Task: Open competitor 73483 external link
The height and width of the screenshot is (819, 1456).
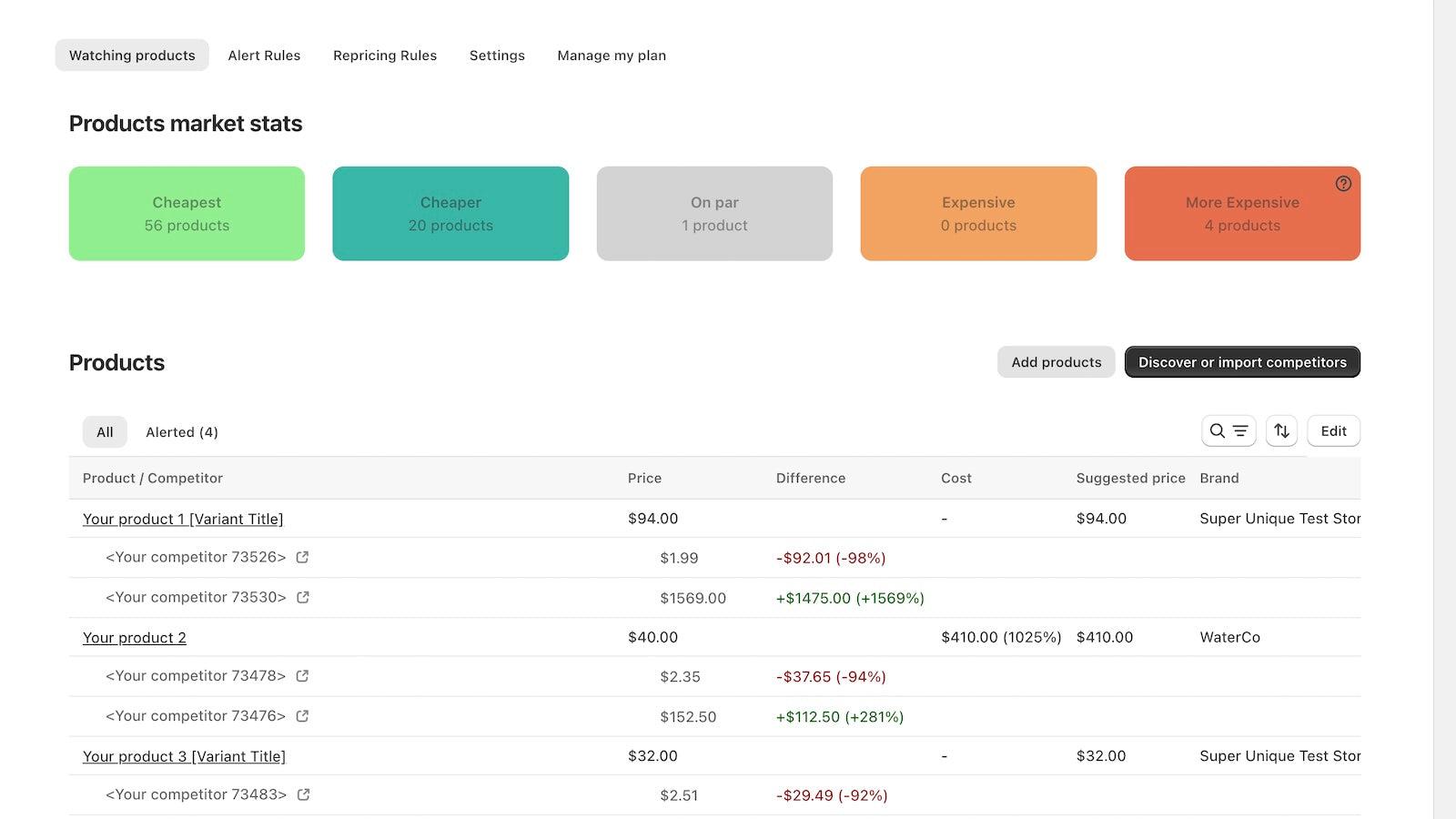Action: click(x=302, y=794)
